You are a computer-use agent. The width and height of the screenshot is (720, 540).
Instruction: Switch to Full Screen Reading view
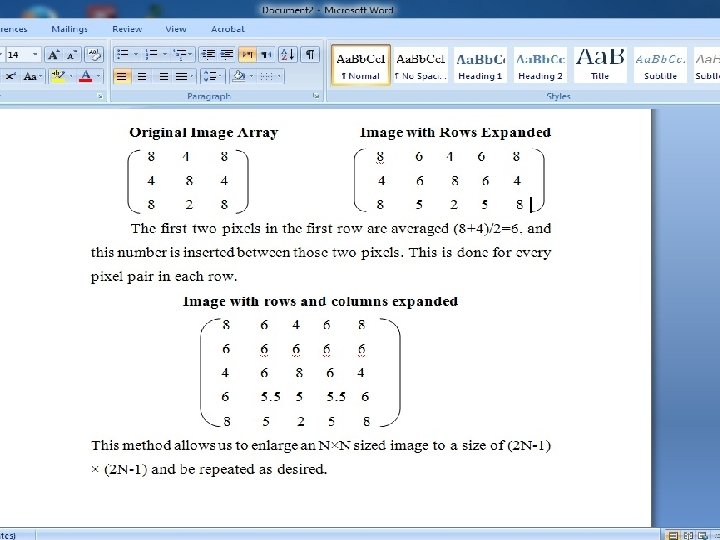pyautogui.click(x=688, y=535)
